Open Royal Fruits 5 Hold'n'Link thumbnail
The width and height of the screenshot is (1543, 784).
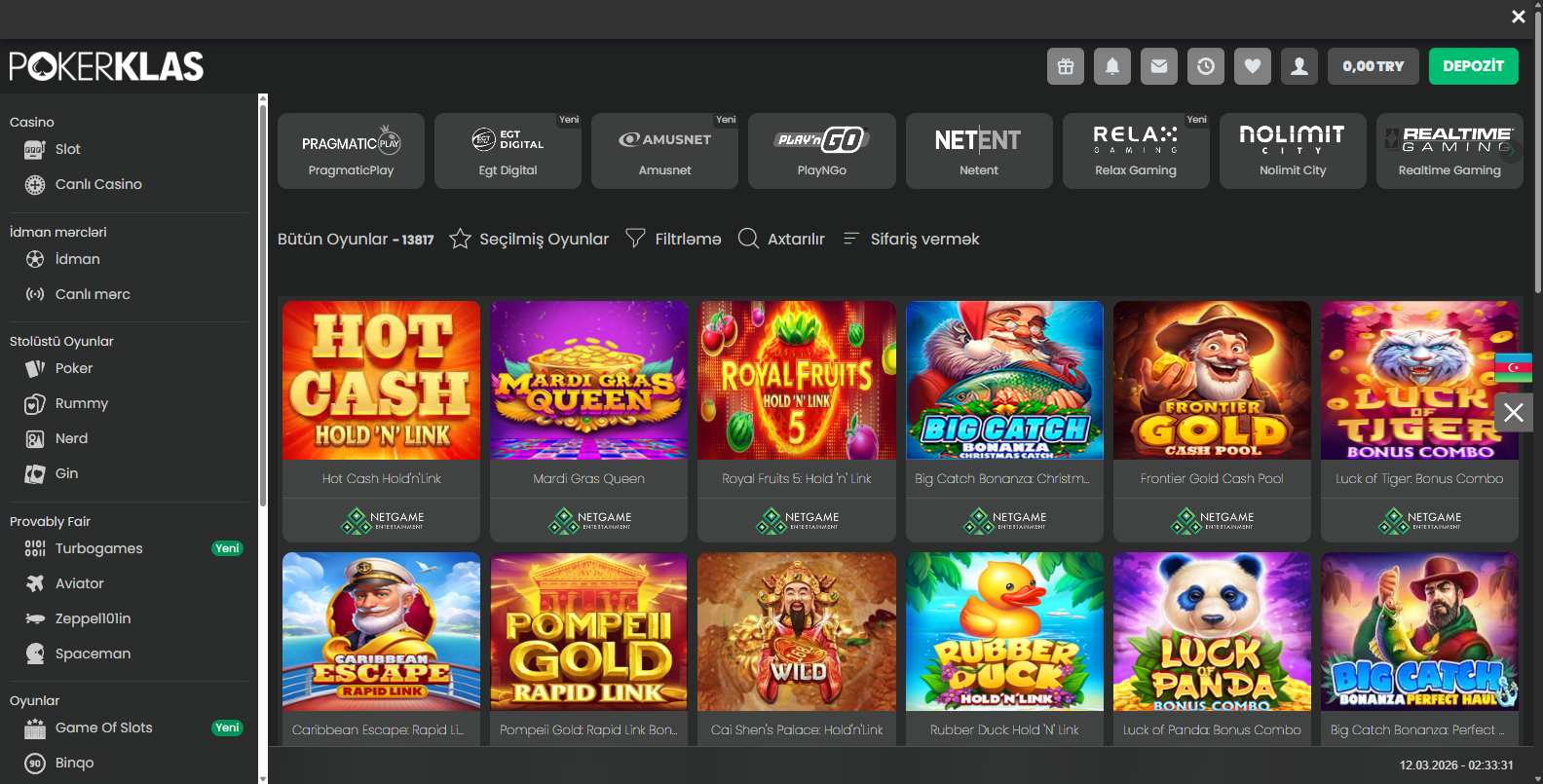(797, 380)
